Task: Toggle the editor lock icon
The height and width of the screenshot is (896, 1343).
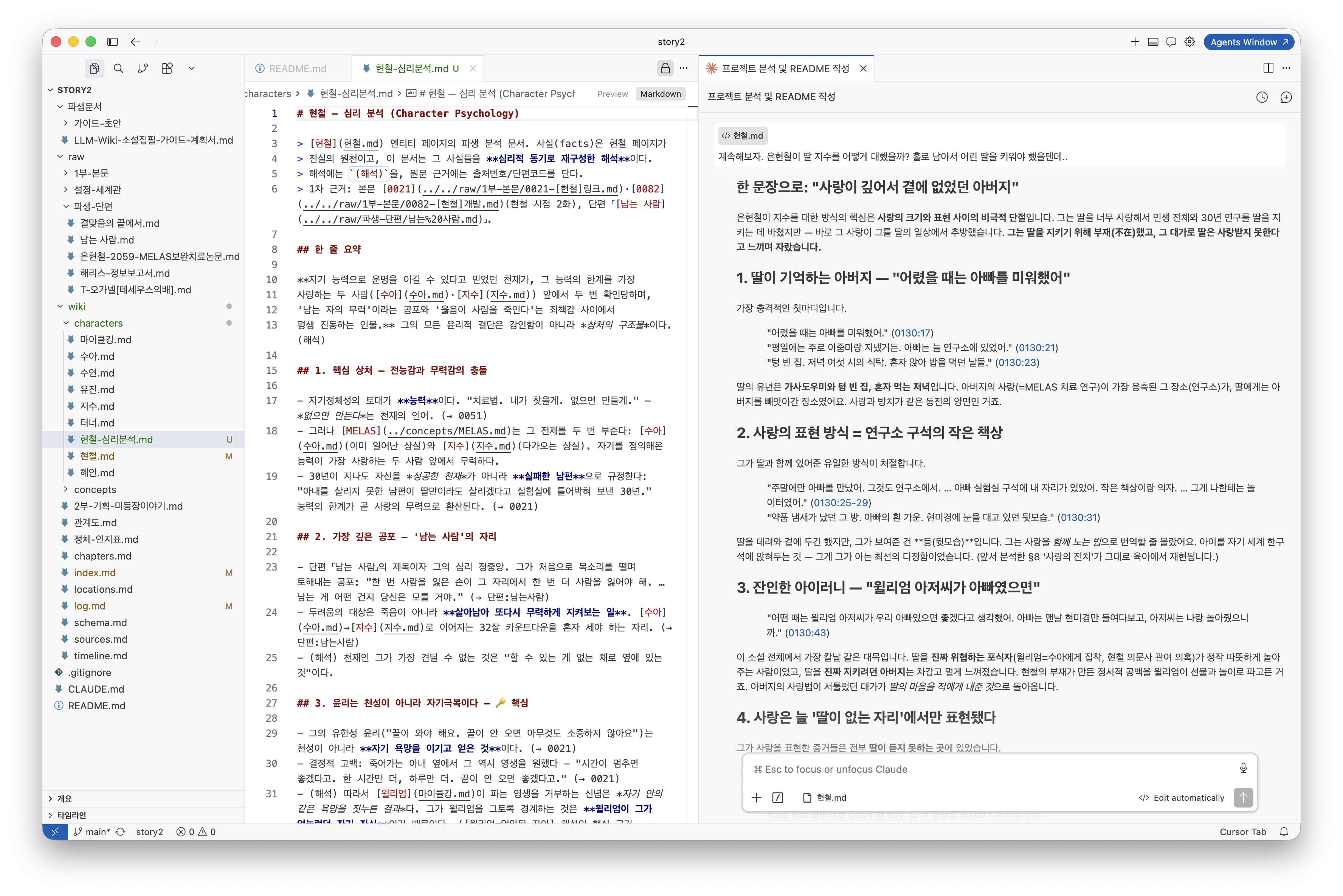Action: pyautogui.click(x=665, y=68)
